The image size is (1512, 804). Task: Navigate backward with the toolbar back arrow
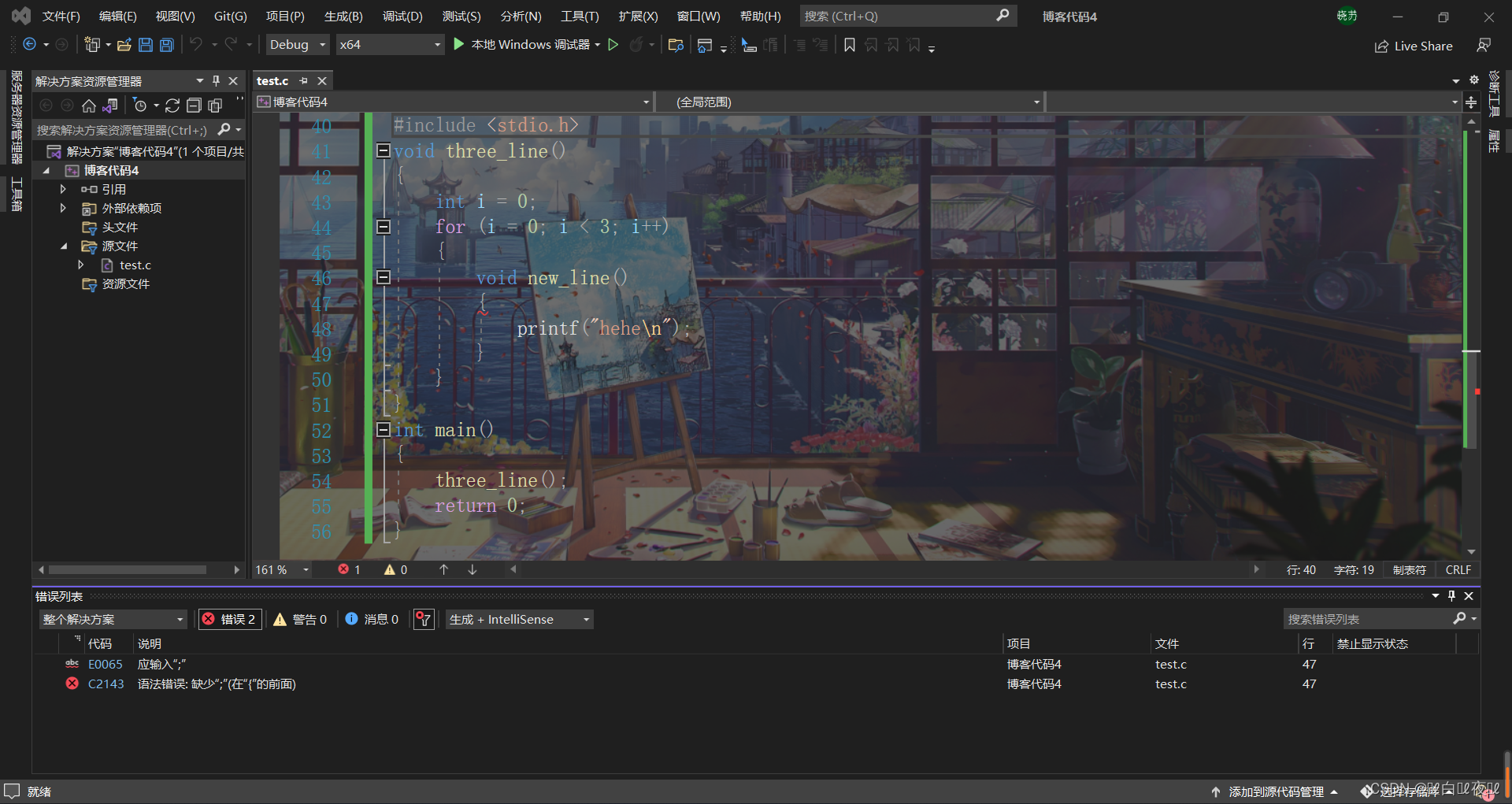(x=30, y=45)
